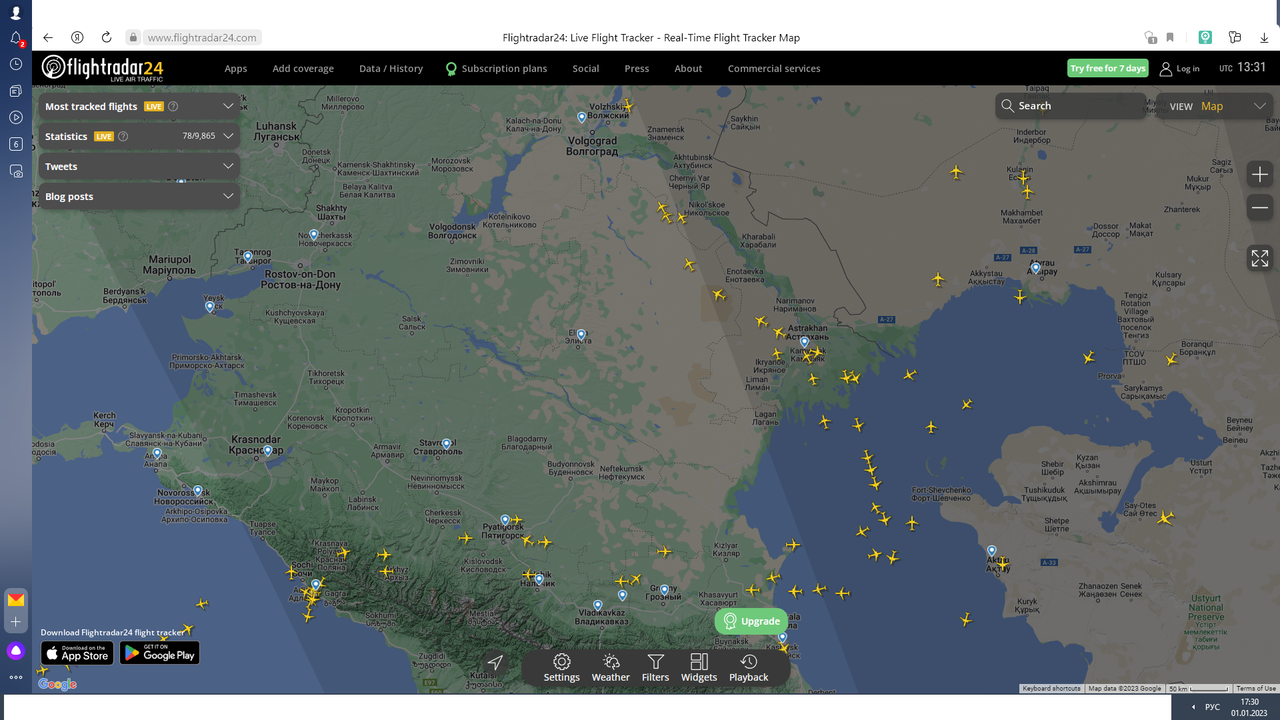Click the Atyrau airport pin

point(1036,267)
